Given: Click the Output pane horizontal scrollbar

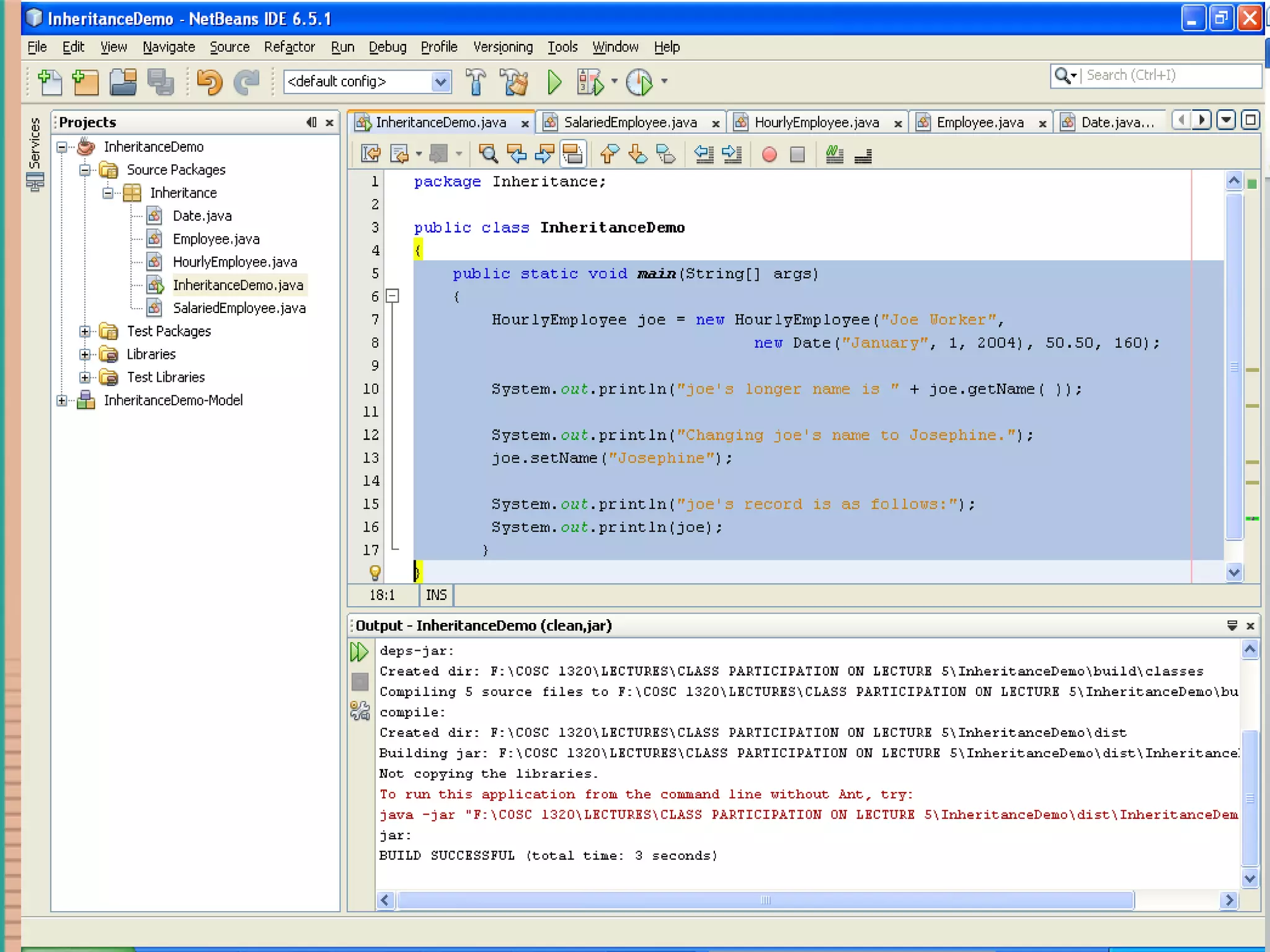Looking at the screenshot, I should click(765, 900).
